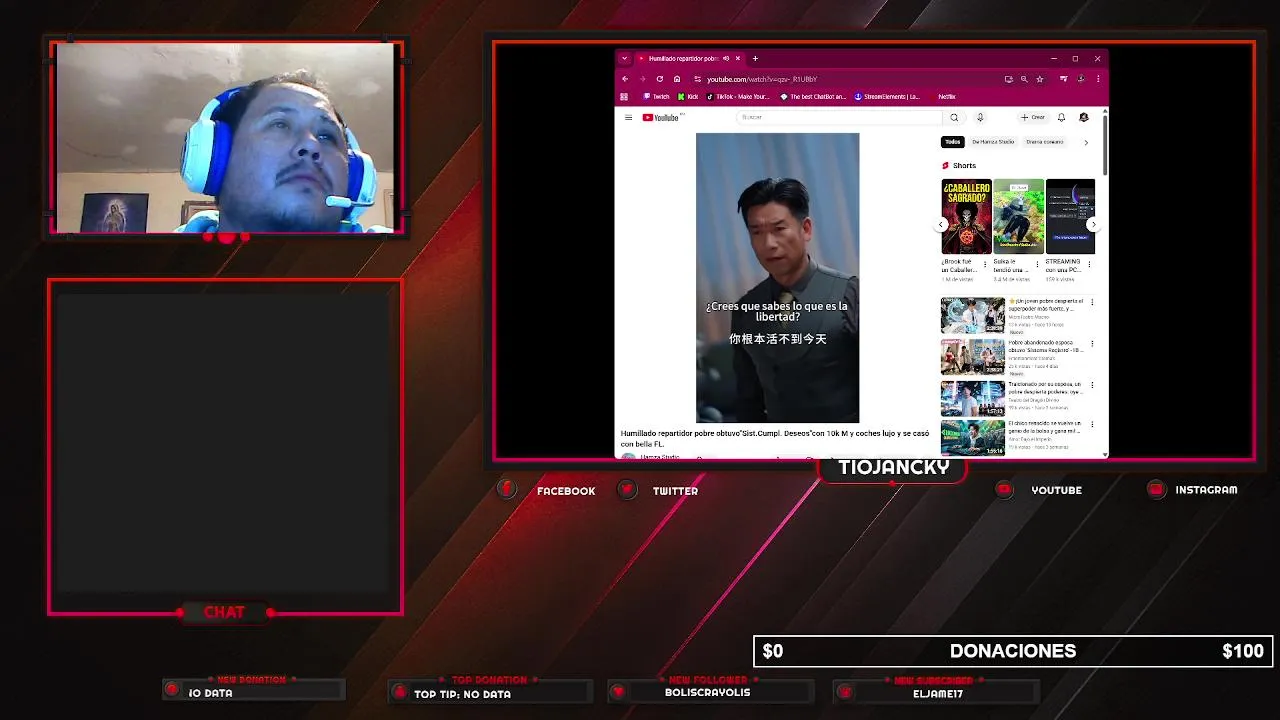Open options for Pobre abandonado video
The image size is (1280, 720).
tap(1092, 343)
